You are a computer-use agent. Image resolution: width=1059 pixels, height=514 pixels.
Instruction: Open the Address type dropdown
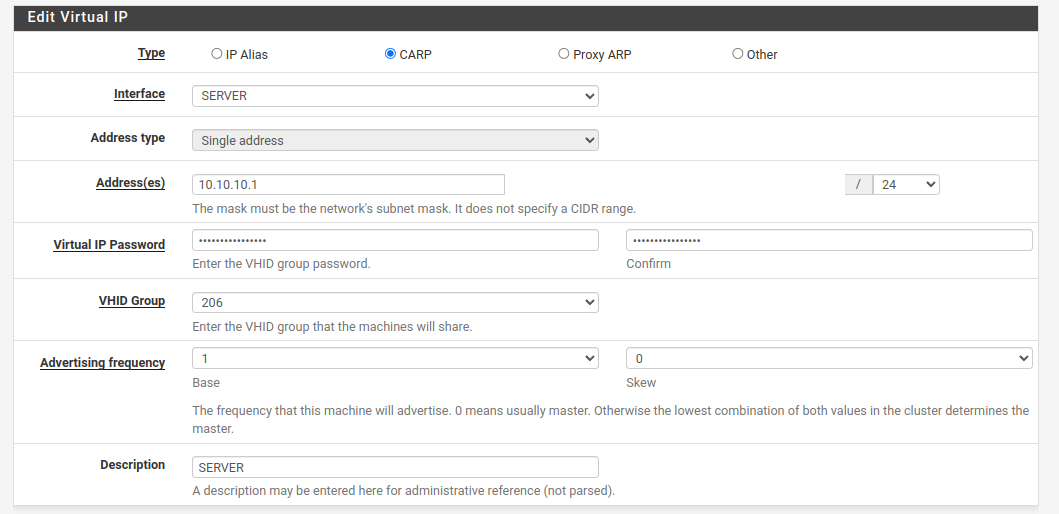click(x=395, y=140)
